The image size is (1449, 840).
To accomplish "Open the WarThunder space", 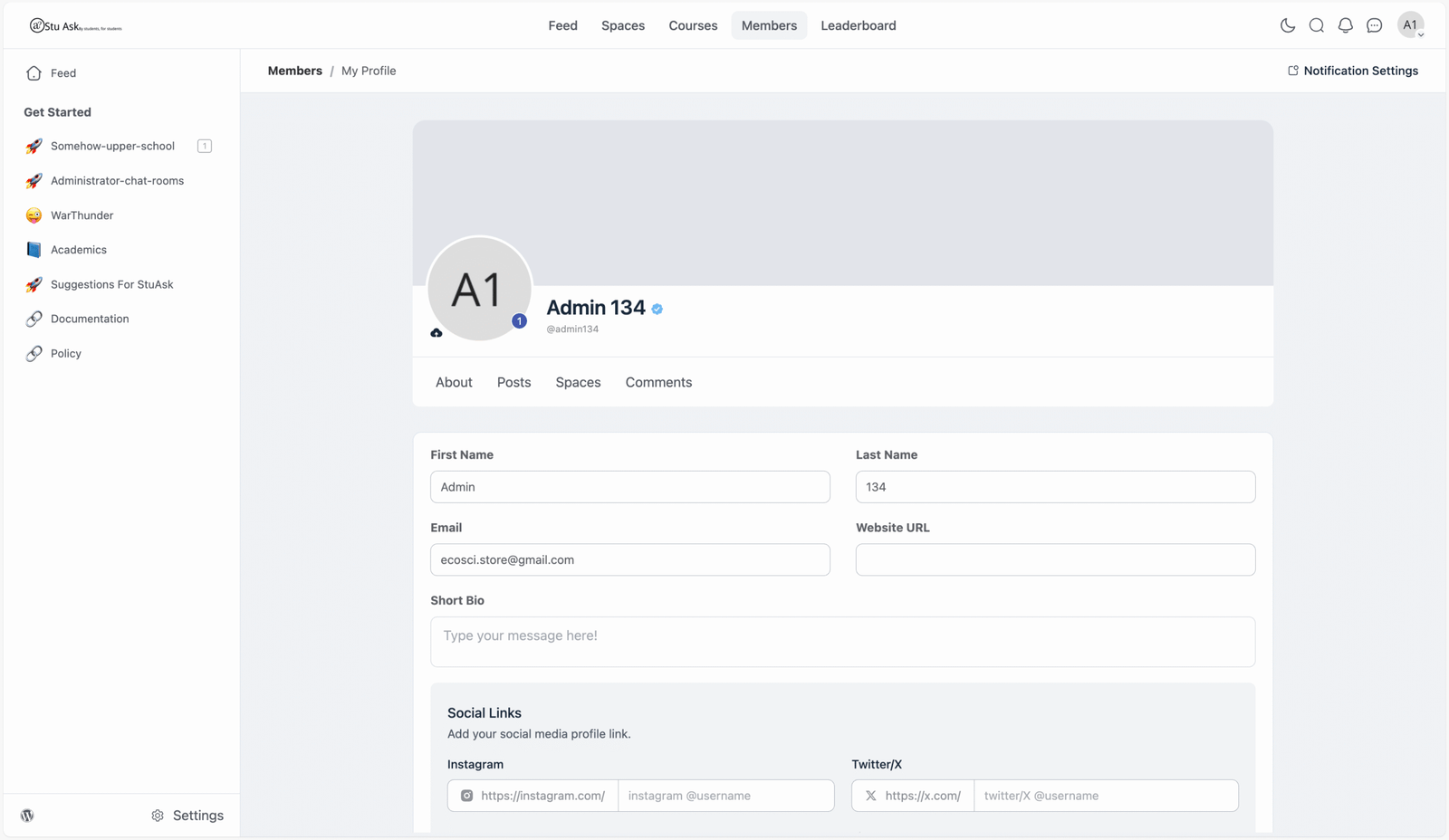I will [82, 215].
